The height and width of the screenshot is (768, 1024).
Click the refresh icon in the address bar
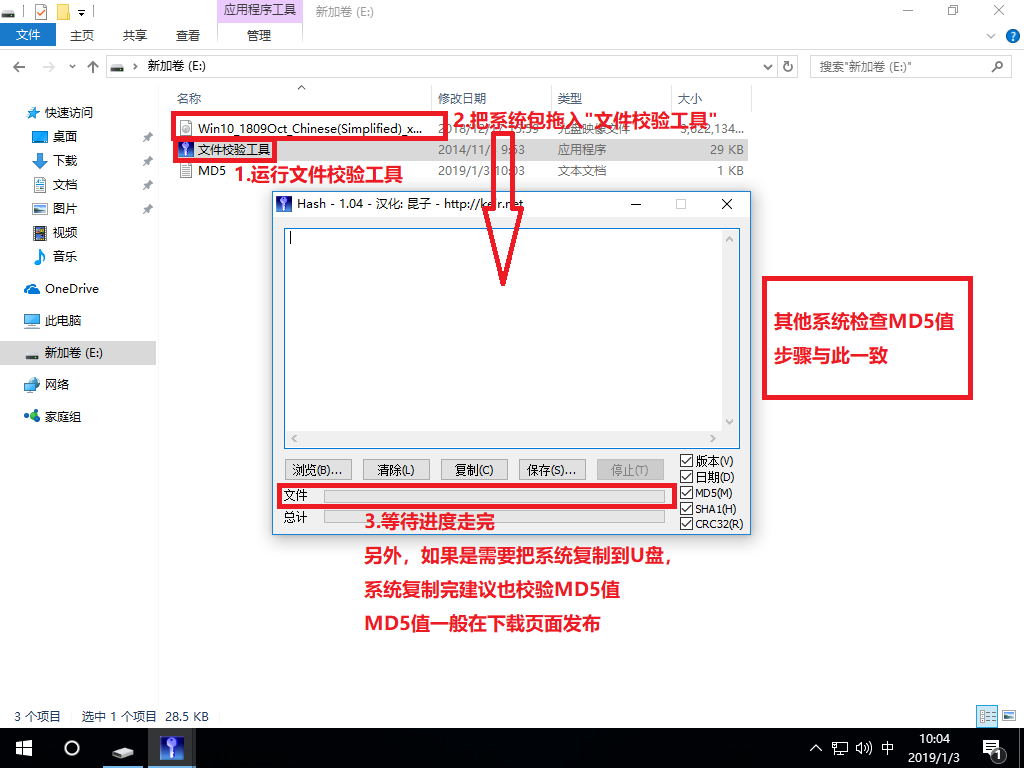coord(788,66)
